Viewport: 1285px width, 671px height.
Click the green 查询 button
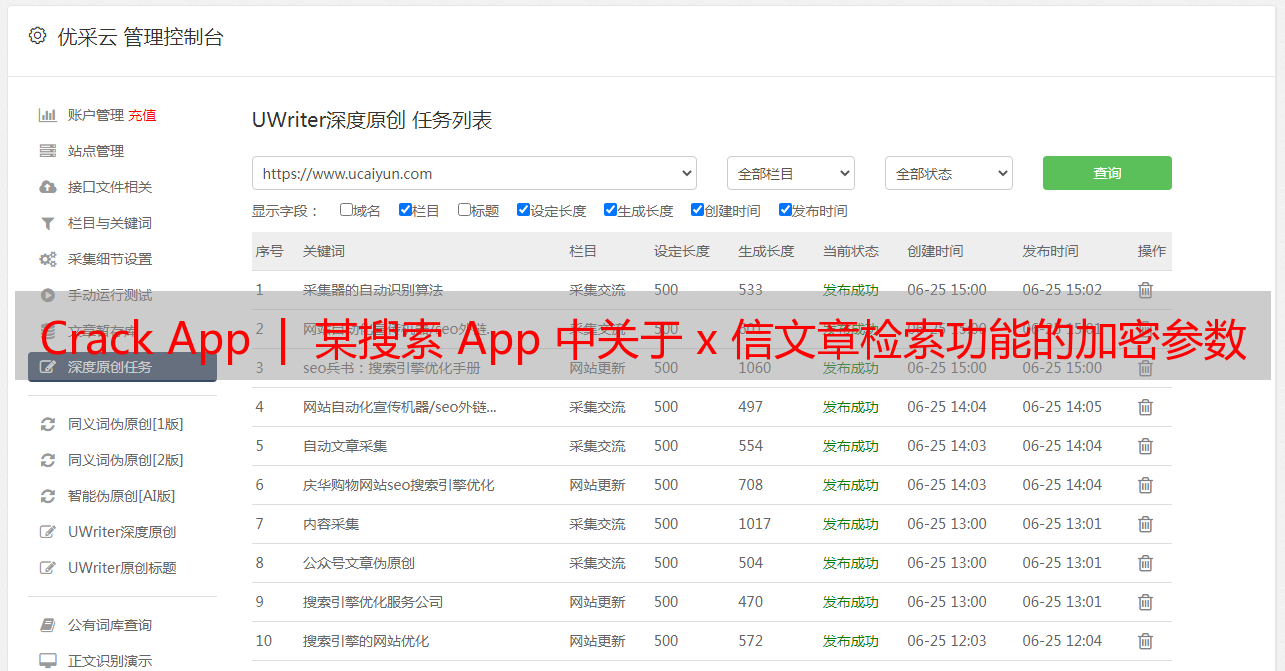click(x=1107, y=173)
